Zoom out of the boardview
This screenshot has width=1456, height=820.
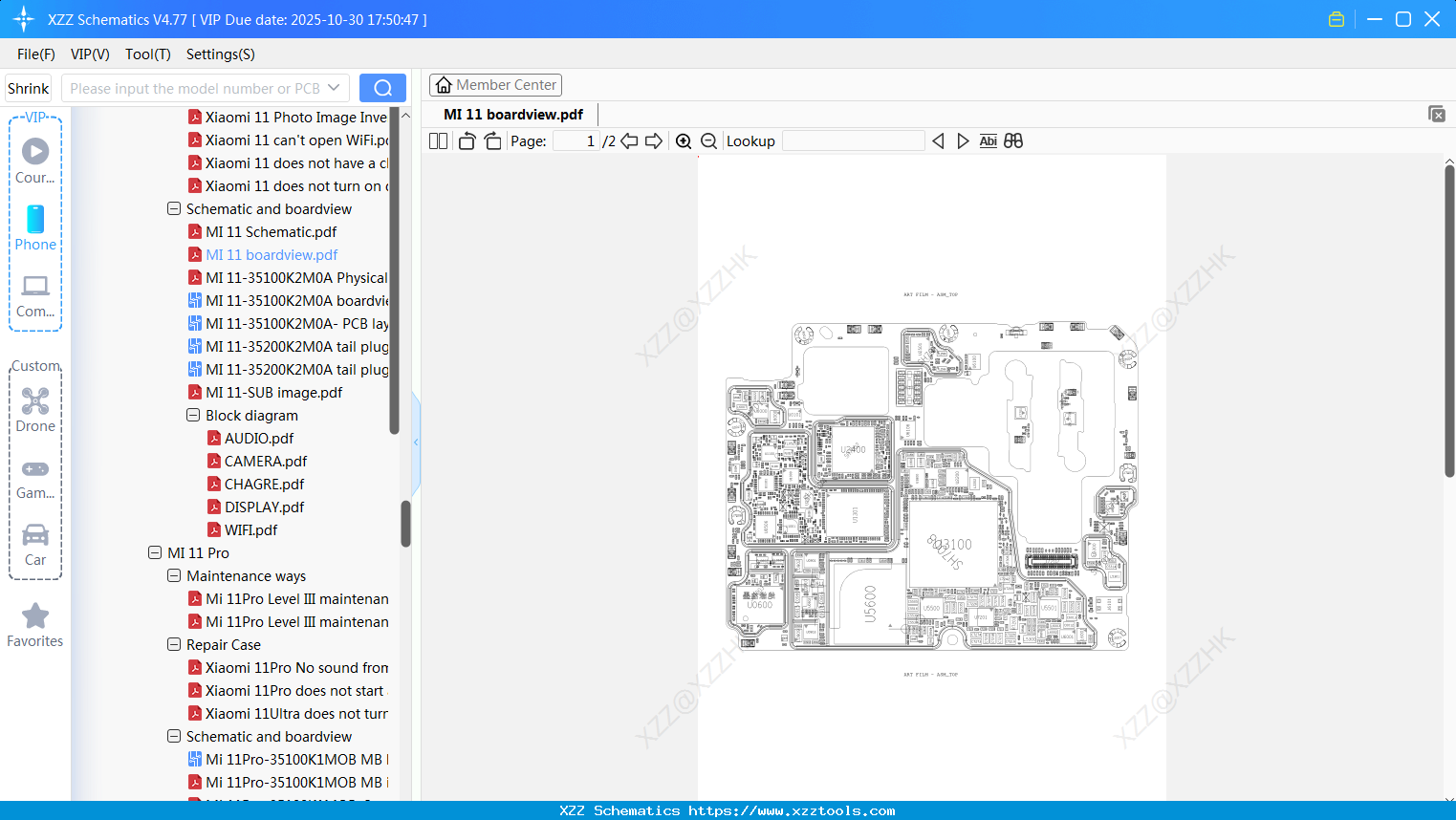708,140
